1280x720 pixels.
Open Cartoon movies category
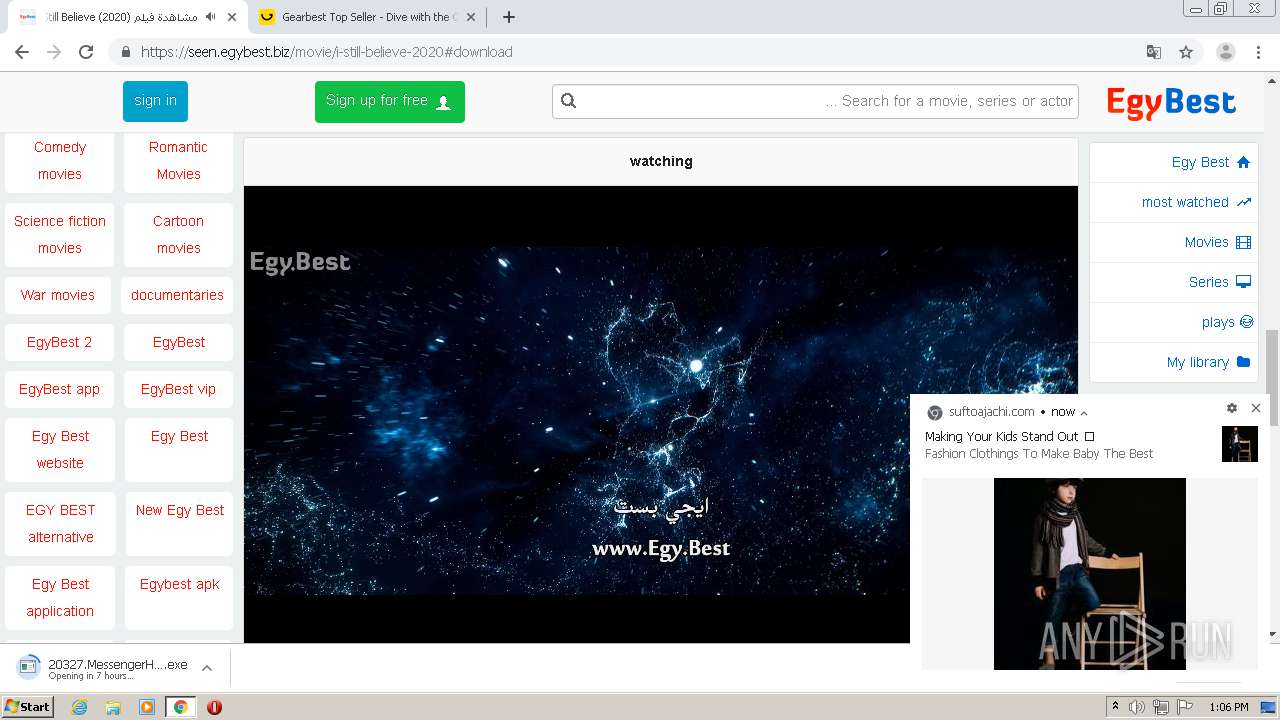click(178, 234)
